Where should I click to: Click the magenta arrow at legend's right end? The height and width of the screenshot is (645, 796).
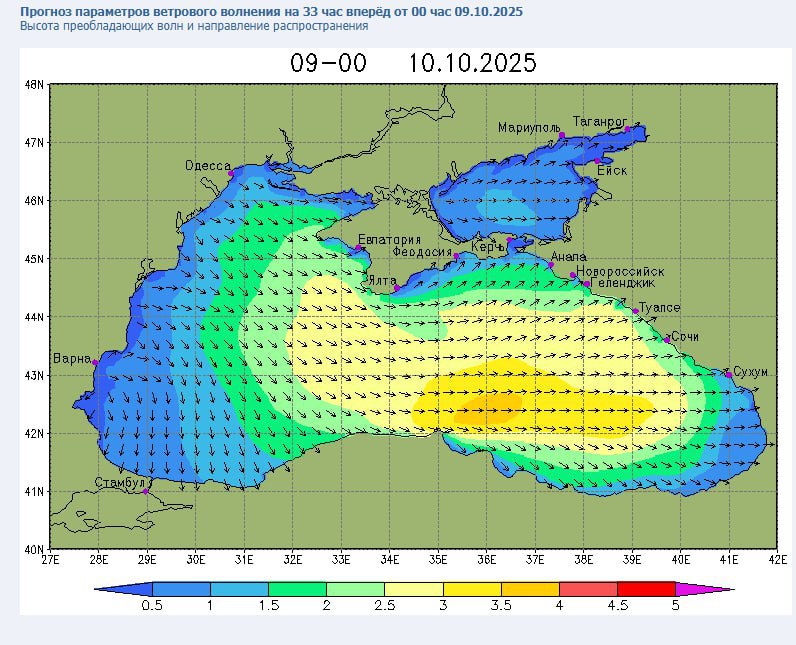coord(704,589)
